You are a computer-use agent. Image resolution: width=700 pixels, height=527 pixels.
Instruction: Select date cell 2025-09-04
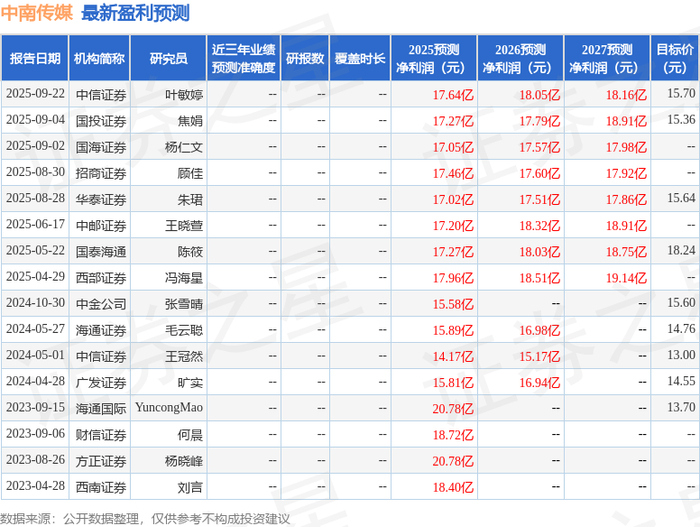(x=35, y=120)
